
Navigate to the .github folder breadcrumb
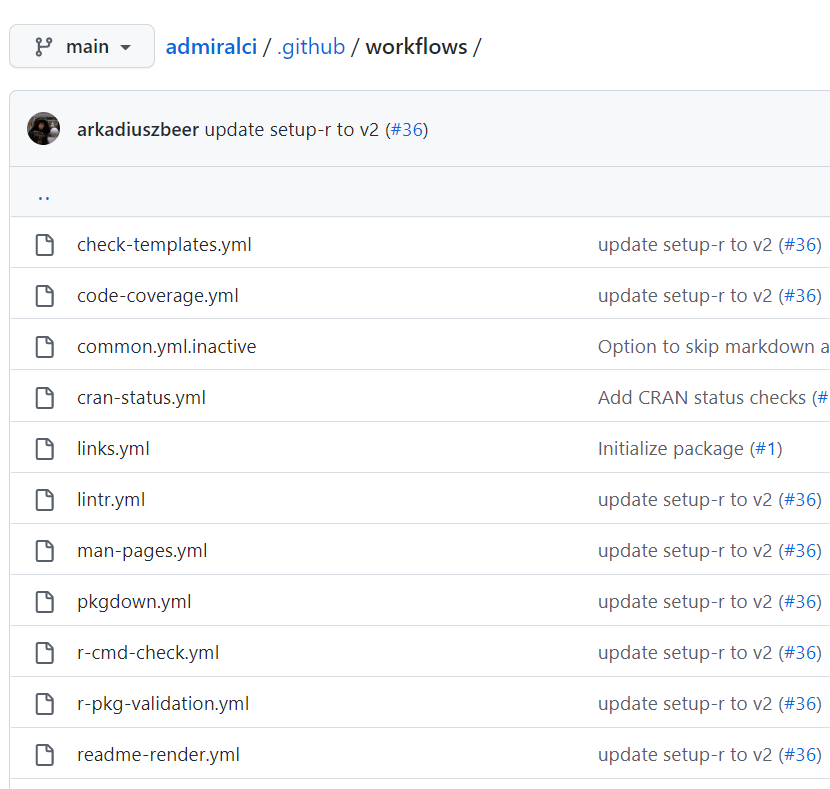[x=311, y=47]
